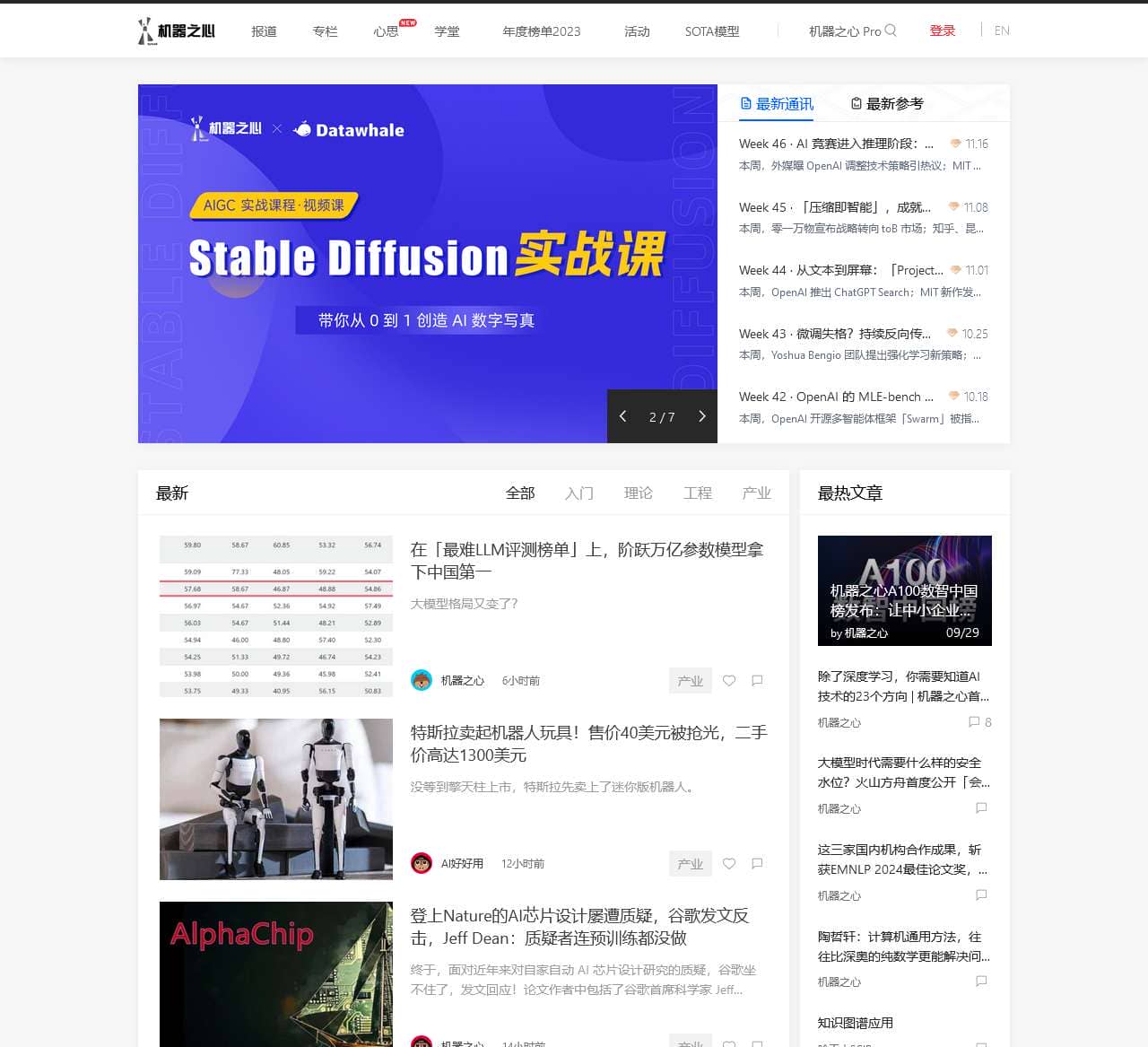The image size is (1148, 1047).
Task: Open 学堂 in top navigation
Action: coord(447,31)
